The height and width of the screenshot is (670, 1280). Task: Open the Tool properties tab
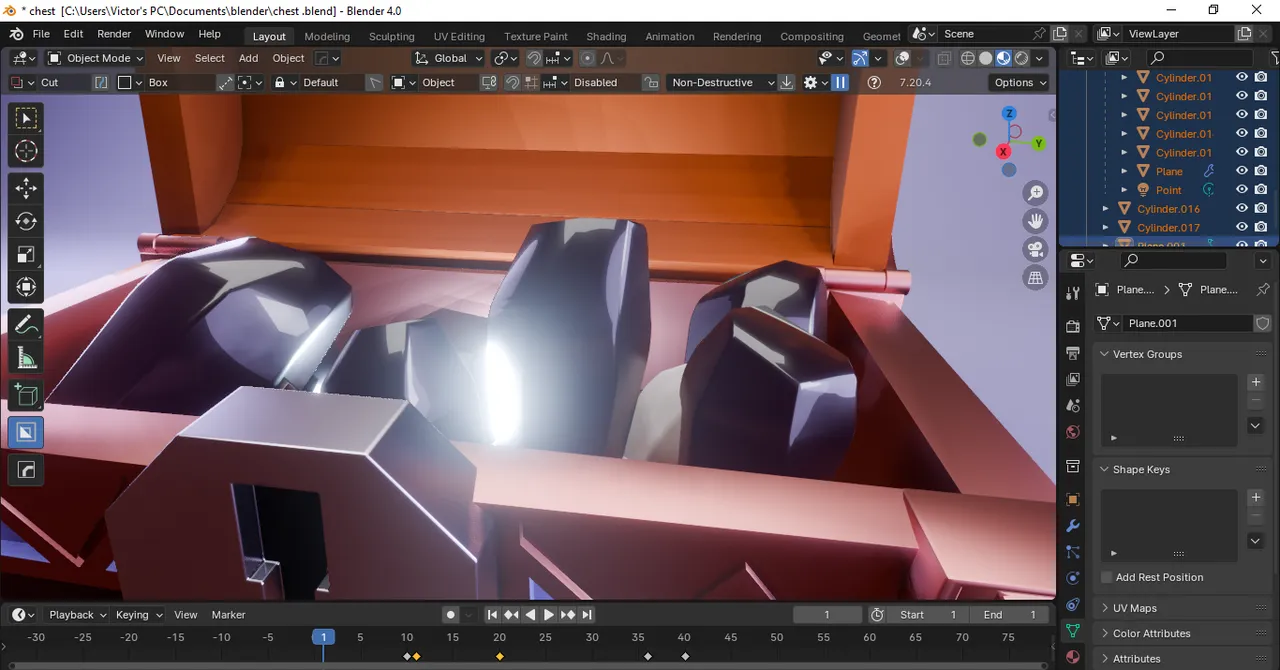pyautogui.click(x=1073, y=293)
